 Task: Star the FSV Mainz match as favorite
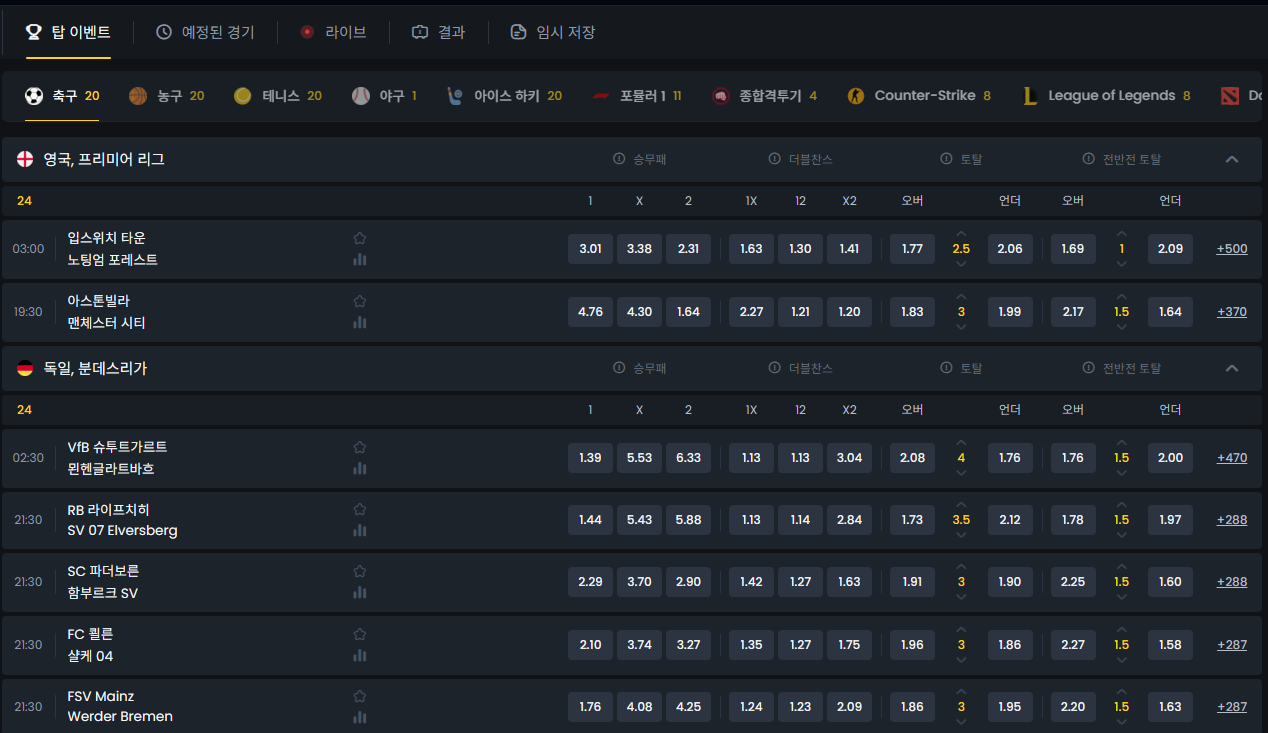pyautogui.click(x=360, y=696)
